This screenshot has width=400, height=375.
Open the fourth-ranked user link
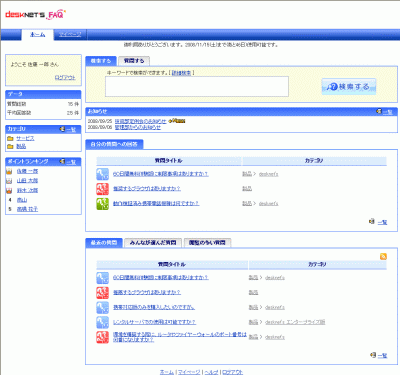22,200
